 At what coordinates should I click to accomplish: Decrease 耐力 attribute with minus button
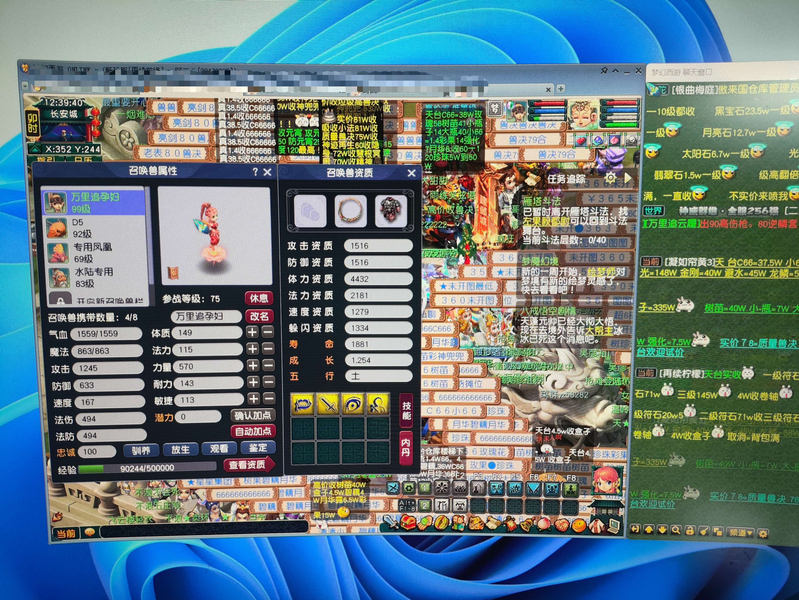click(x=270, y=382)
